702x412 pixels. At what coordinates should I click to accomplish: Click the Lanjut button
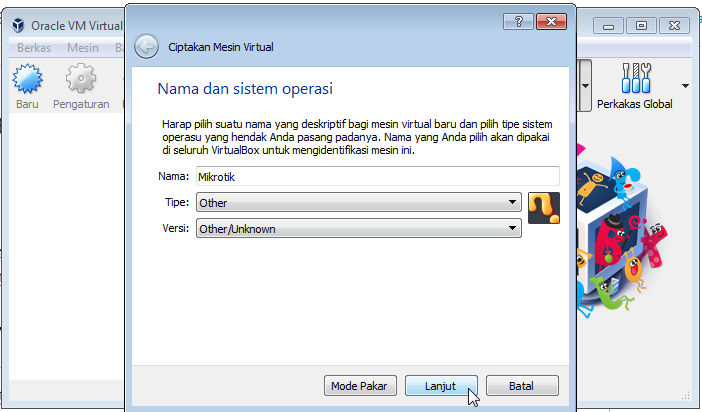[x=441, y=386]
